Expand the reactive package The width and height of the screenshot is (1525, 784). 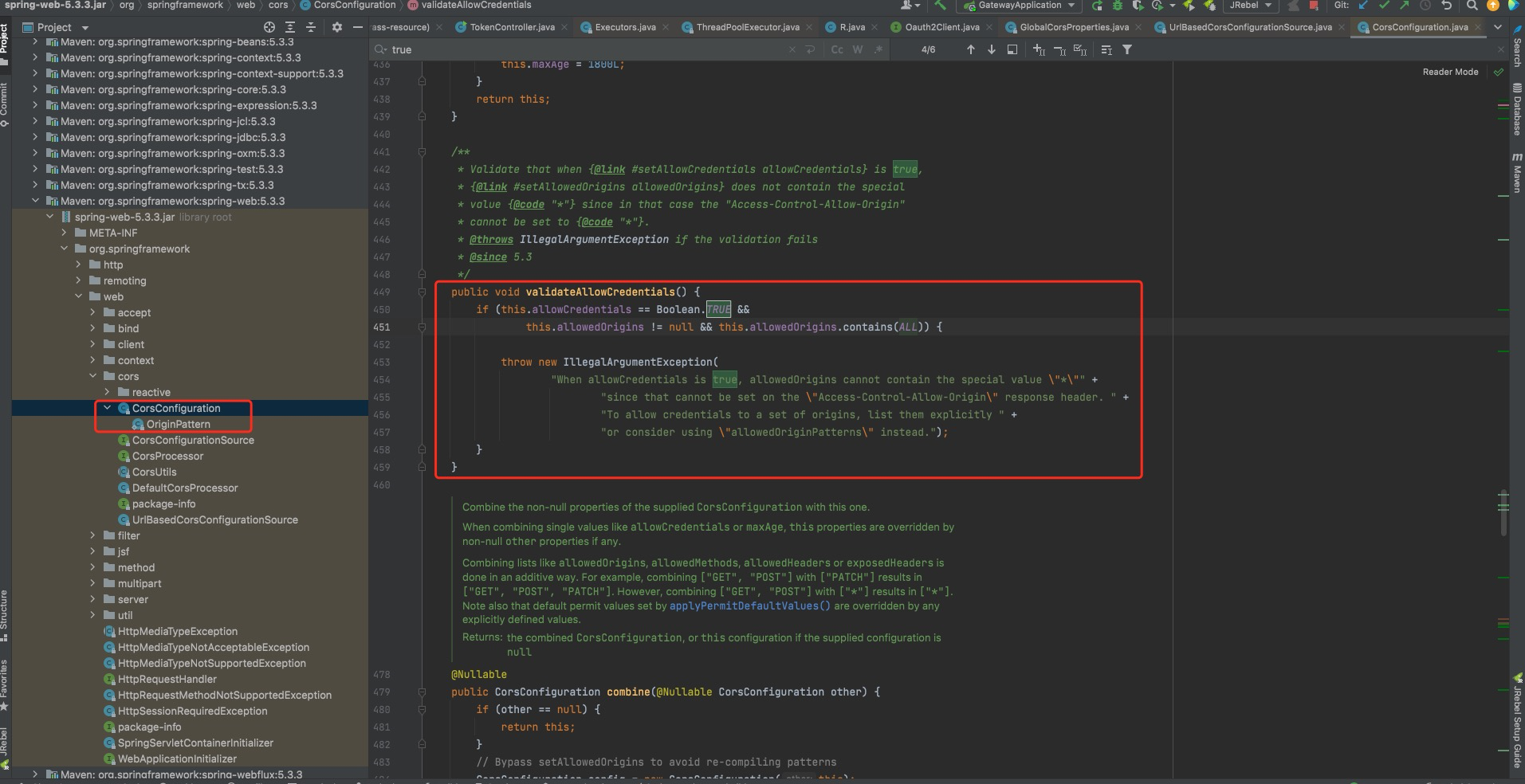click(x=107, y=392)
